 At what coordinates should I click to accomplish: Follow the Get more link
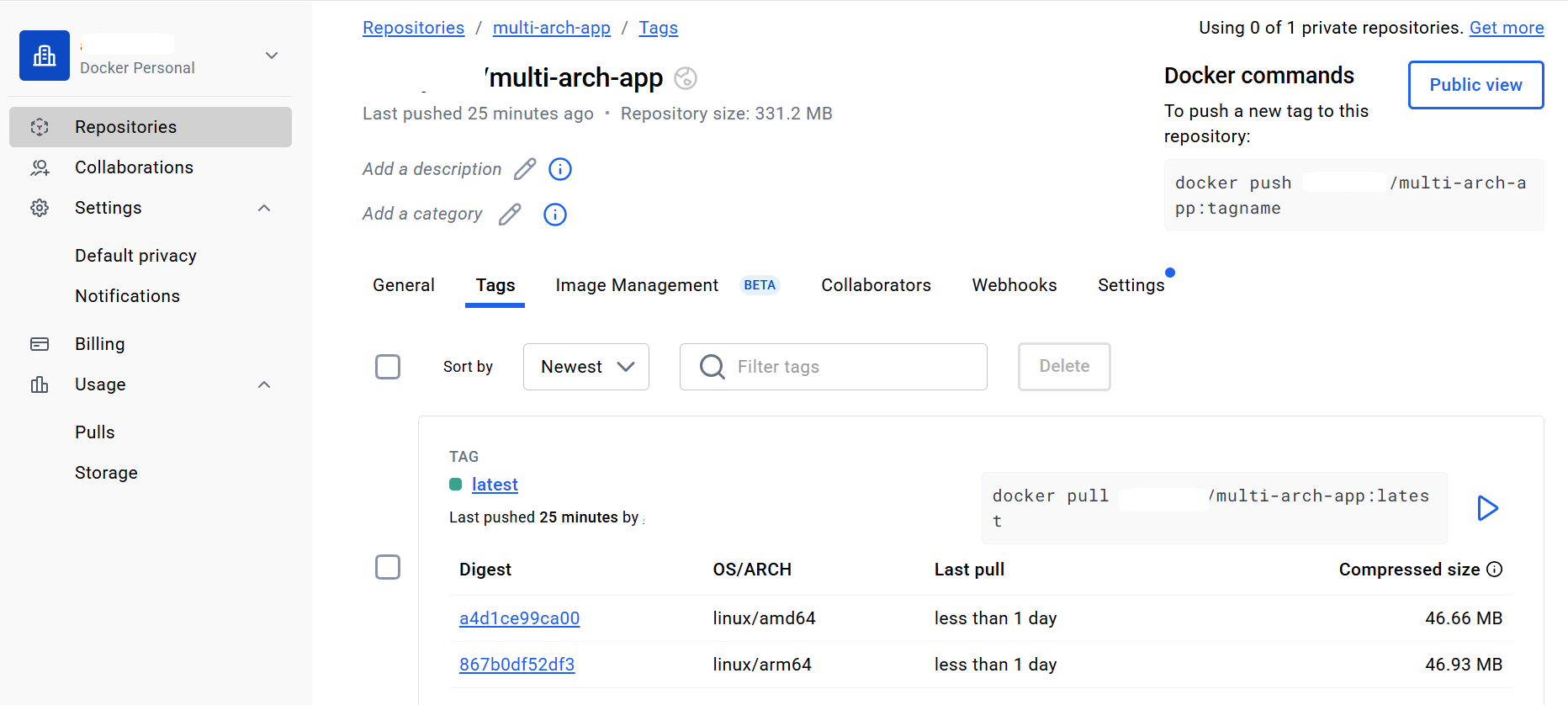(1507, 28)
